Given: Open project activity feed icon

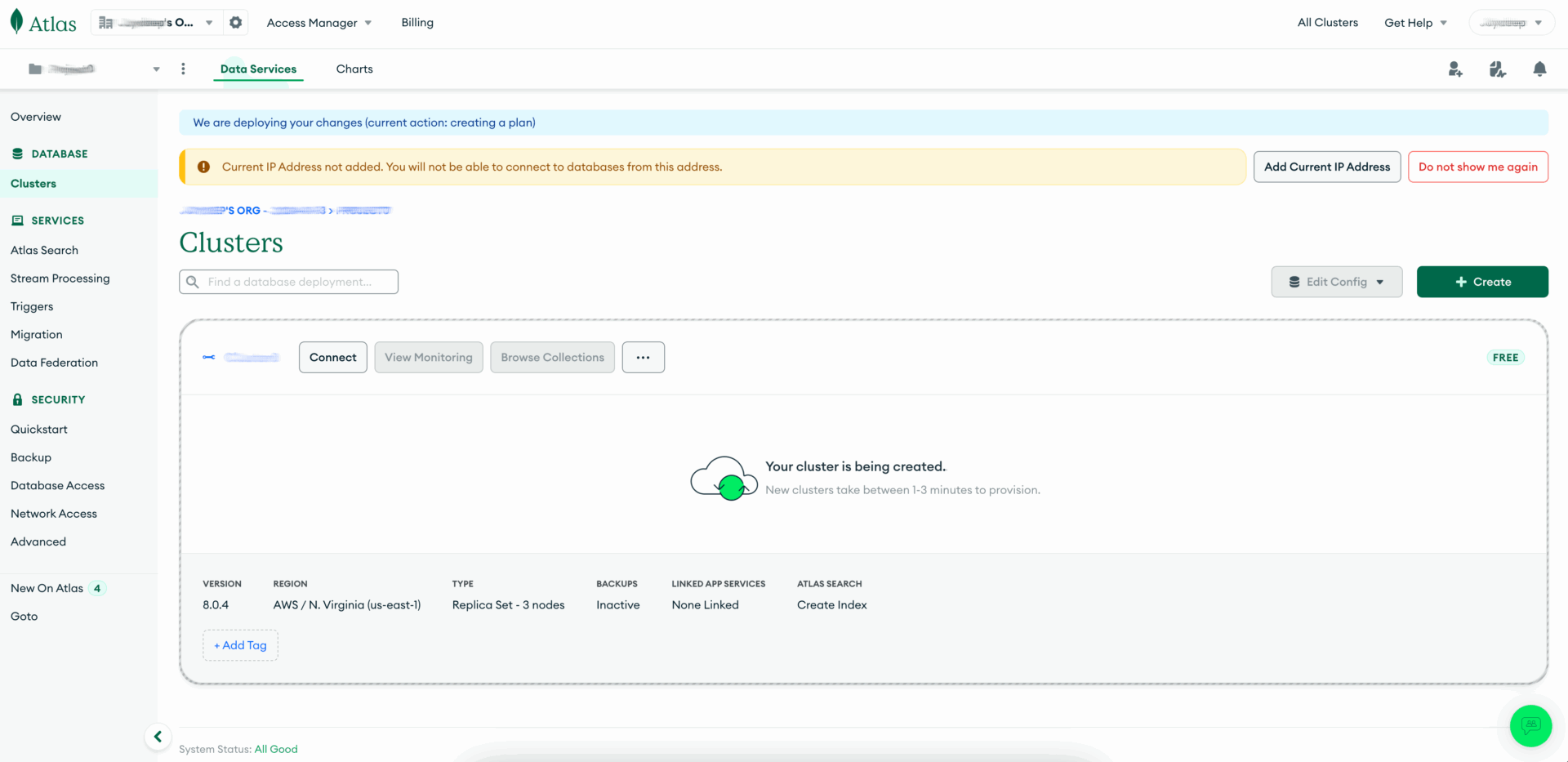Looking at the screenshot, I should coord(1497,69).
